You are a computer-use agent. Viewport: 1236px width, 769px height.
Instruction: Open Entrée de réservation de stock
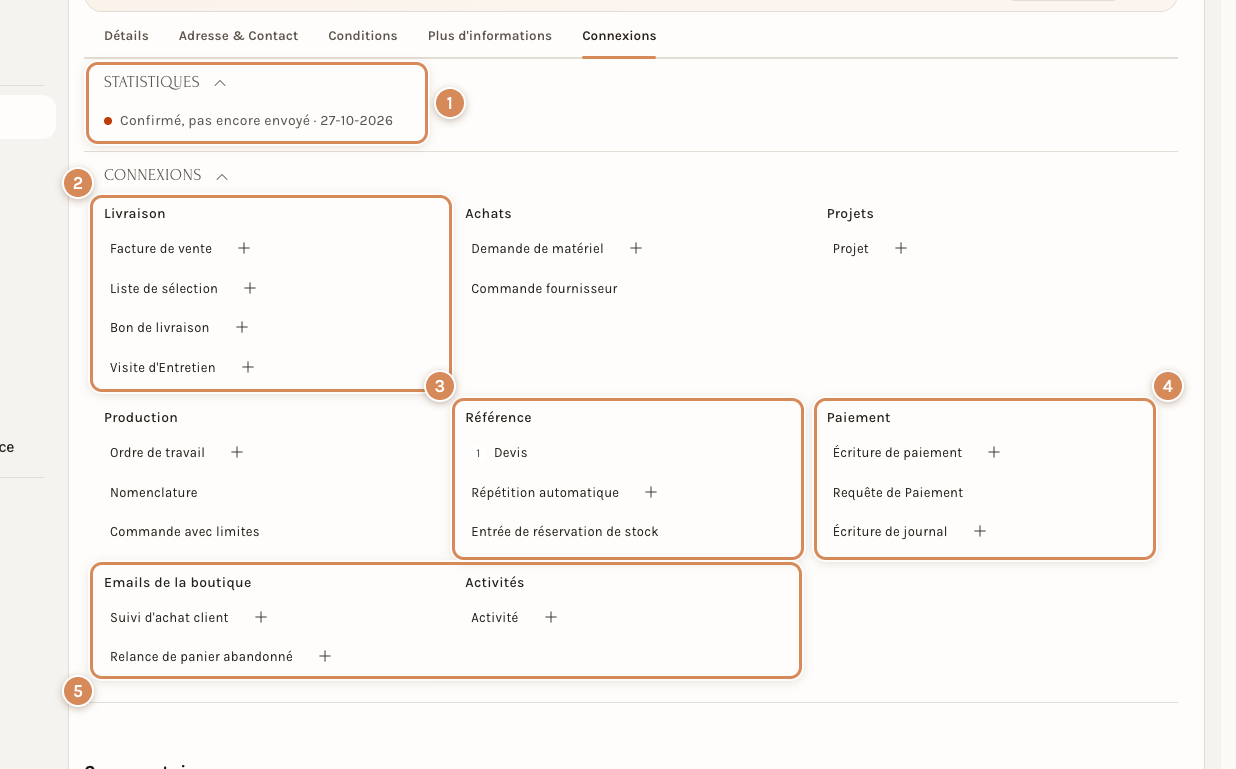coord(565,532)
